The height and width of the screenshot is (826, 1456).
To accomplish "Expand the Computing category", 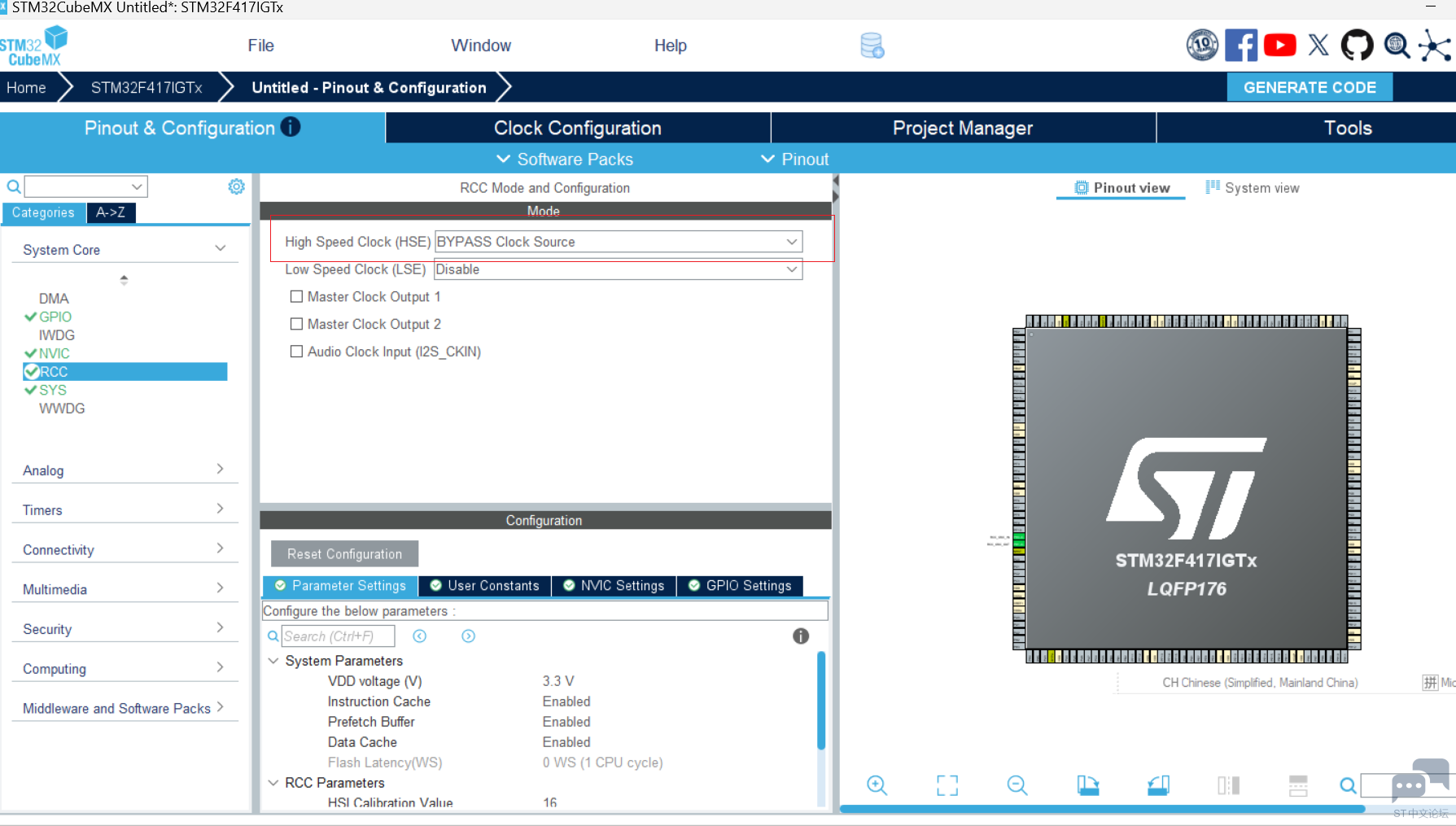I will (x=220, y=667).
